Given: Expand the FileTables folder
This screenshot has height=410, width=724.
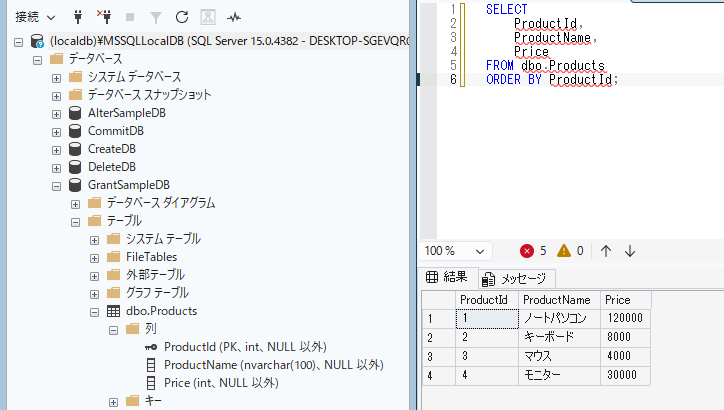Looking at the screenshot, I should [x=95, y=259].
